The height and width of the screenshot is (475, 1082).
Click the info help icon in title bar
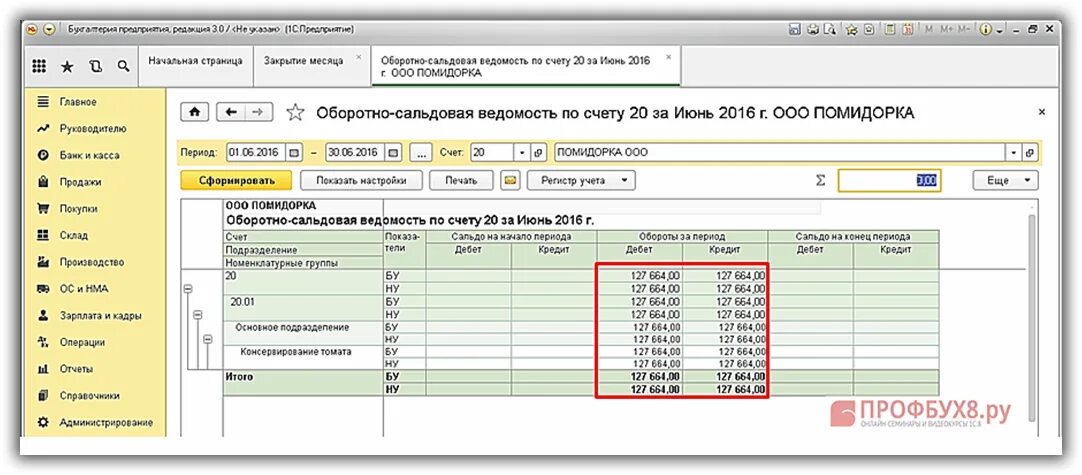[985, 29]
